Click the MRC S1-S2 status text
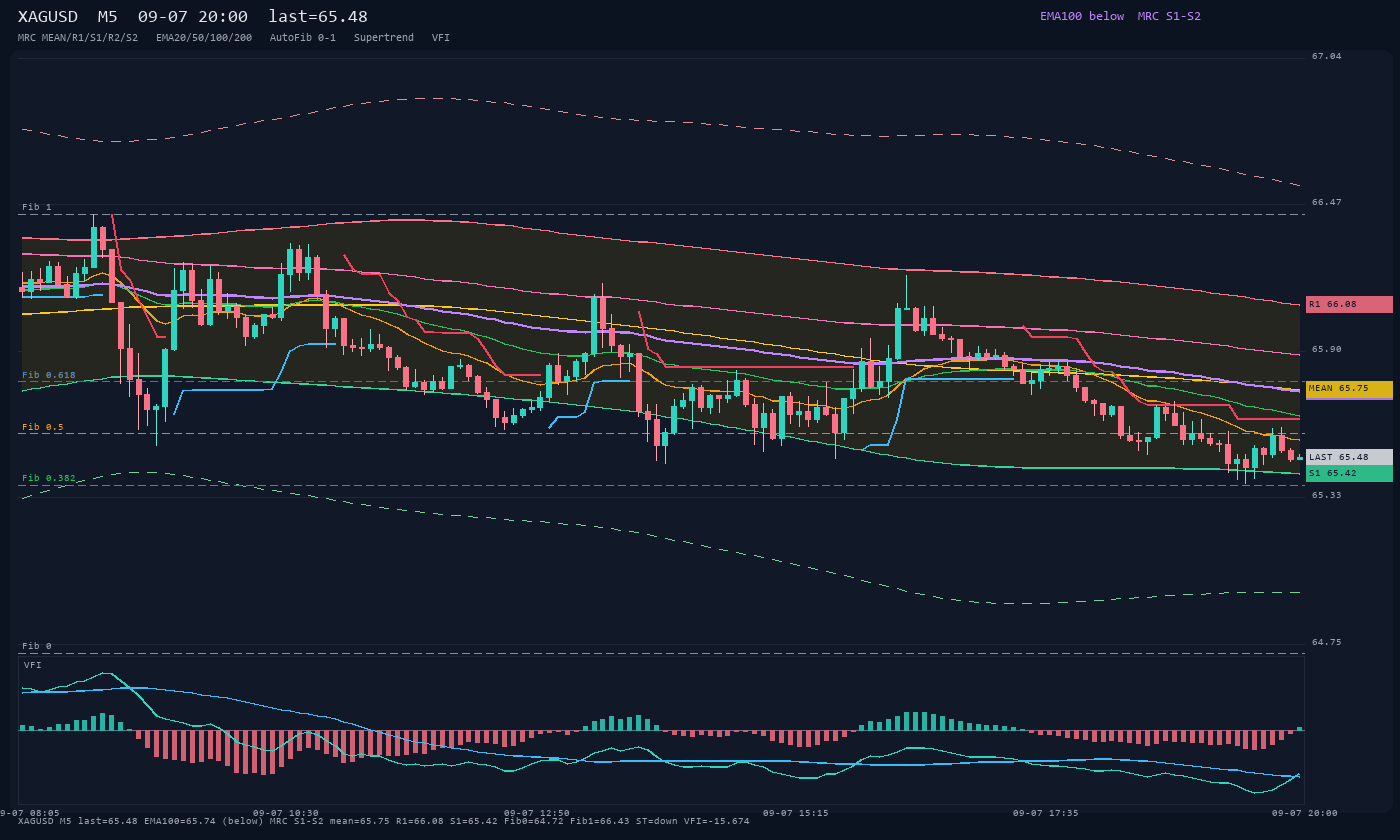Image resolution: width=1400 pixels, height=840 pixels. [1169, 16]
